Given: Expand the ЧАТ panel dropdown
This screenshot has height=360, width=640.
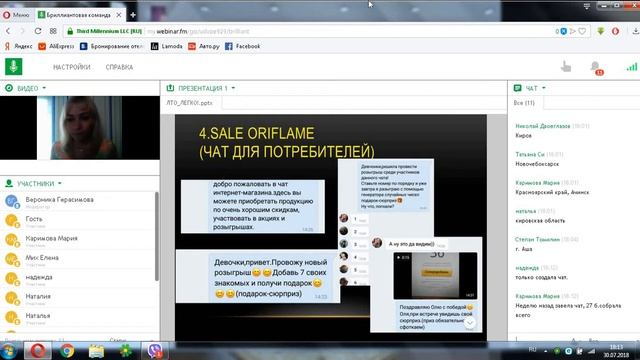Looking at the screenshot, I should 543,88.
